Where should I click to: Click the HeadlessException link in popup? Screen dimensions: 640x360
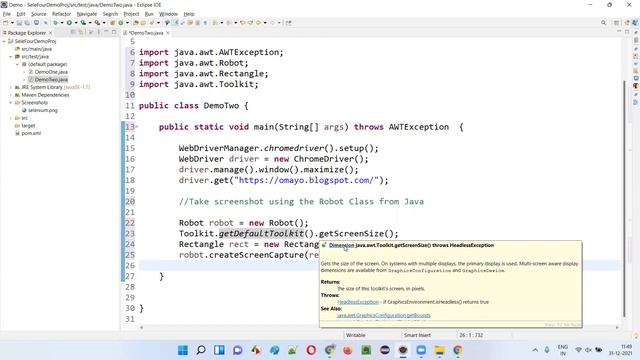[358, 302]
